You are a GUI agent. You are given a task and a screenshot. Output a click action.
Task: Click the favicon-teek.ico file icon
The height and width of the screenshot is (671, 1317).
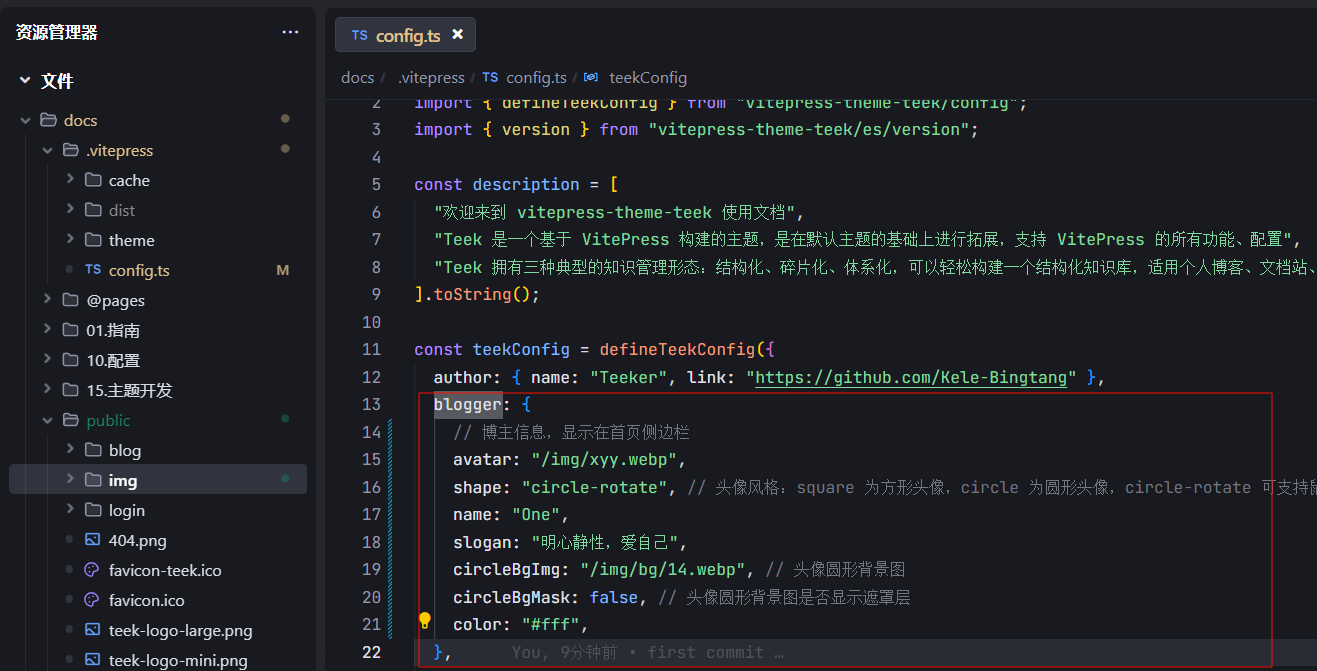93,570
